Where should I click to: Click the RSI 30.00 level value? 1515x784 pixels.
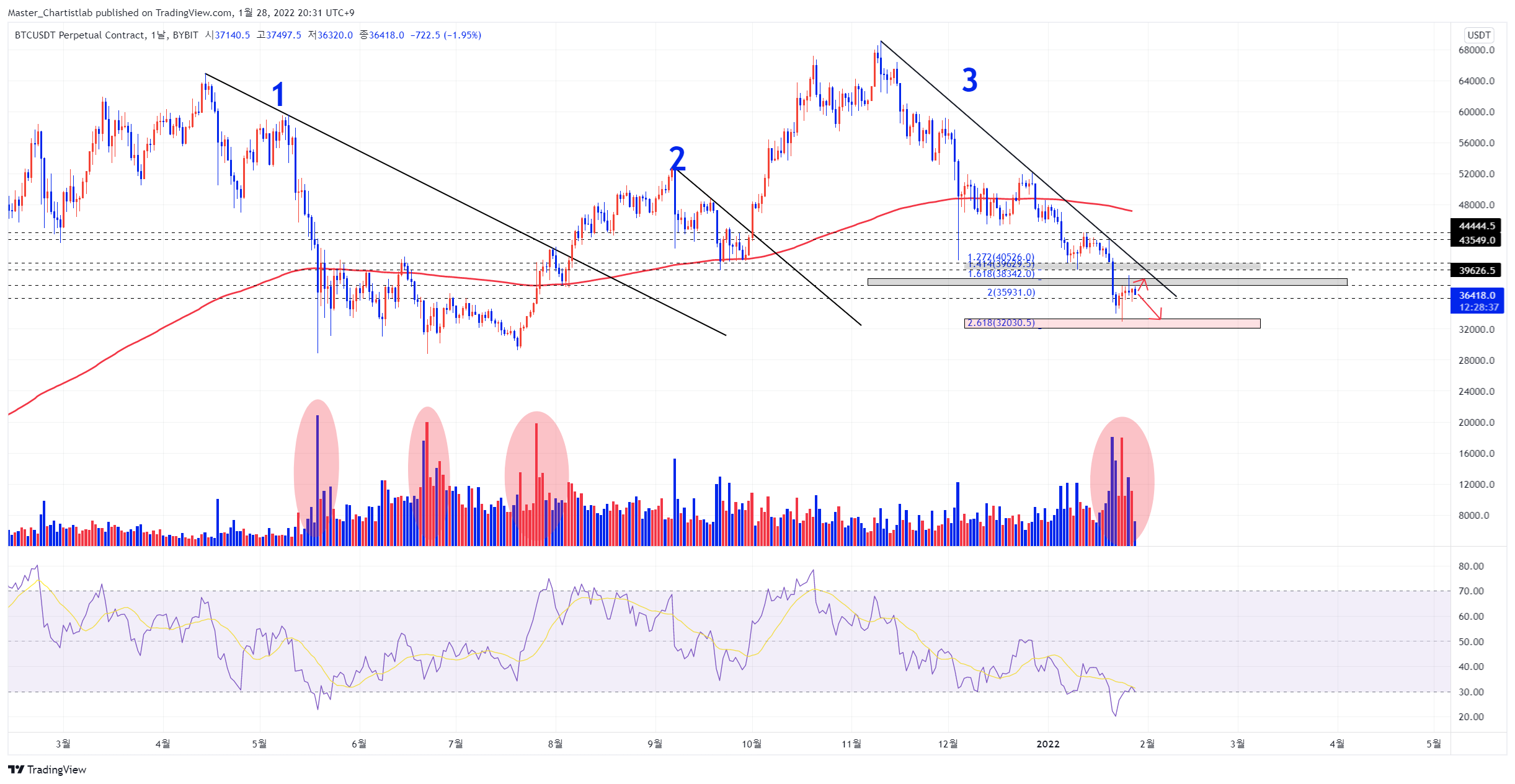click(x=1471, y=692)
